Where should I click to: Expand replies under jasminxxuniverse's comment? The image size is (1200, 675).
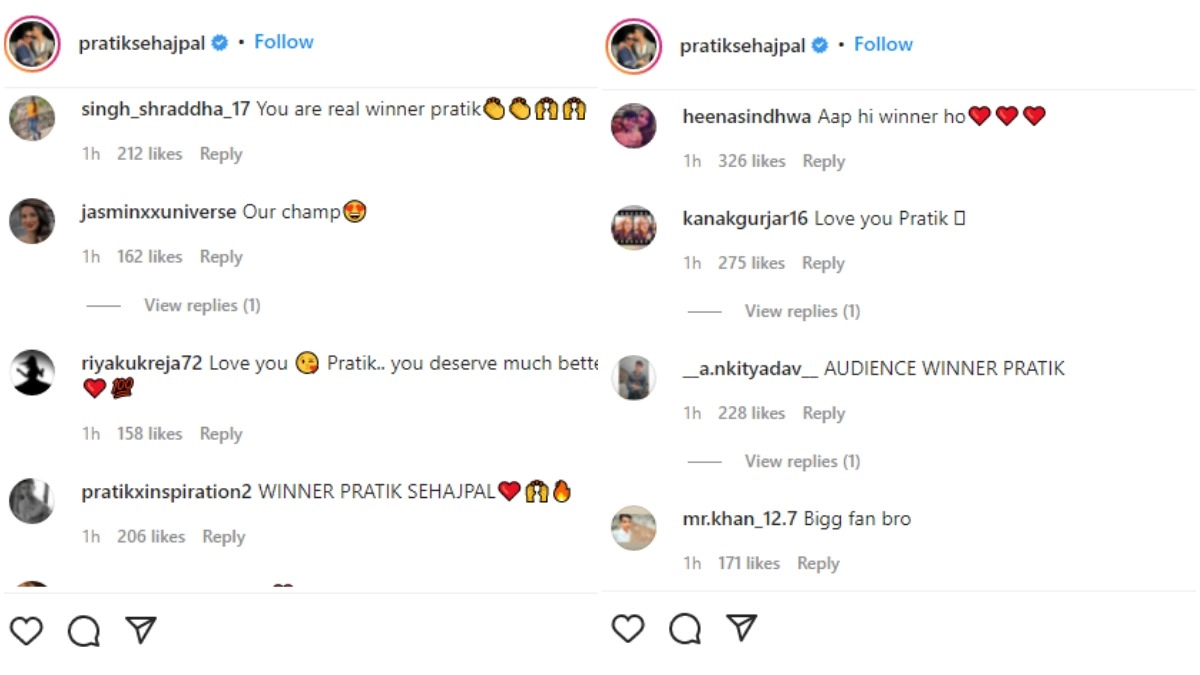coord(202,305)
